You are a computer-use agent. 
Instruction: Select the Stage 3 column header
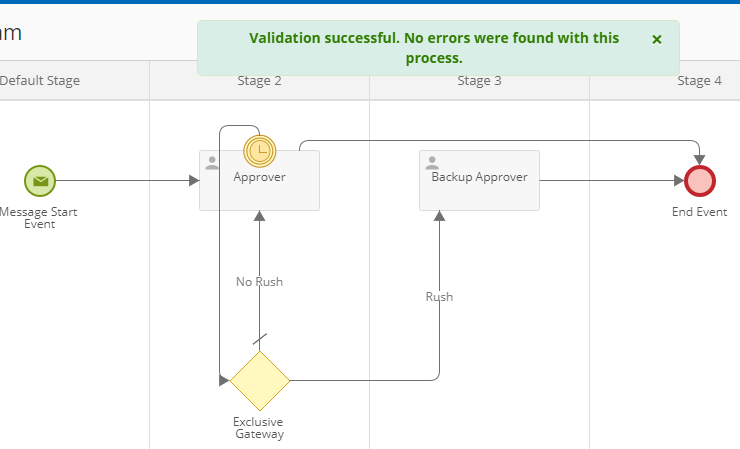point(479,80)
